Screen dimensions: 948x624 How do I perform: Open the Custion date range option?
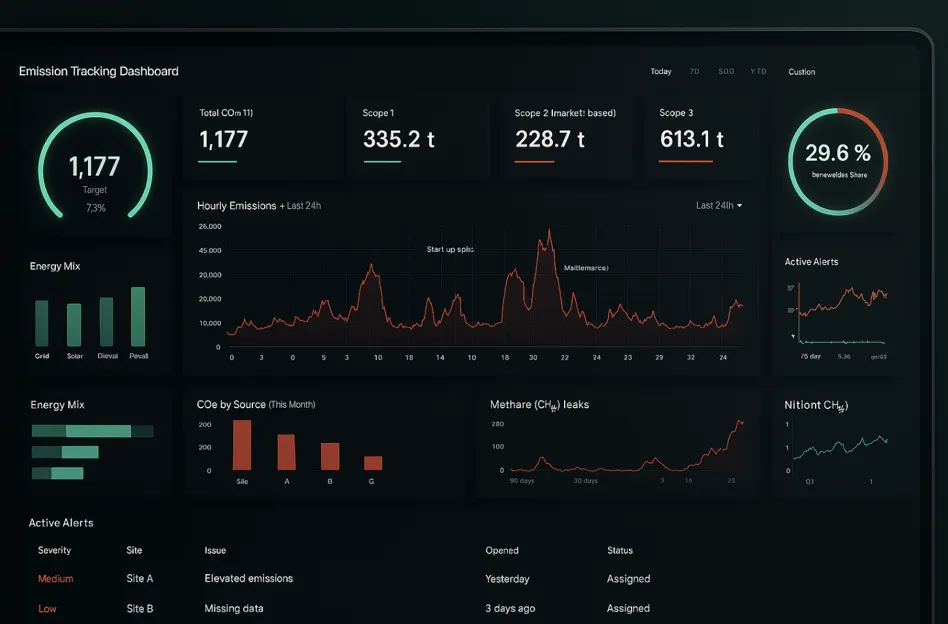pyautogui.click(x=801, y=72)
